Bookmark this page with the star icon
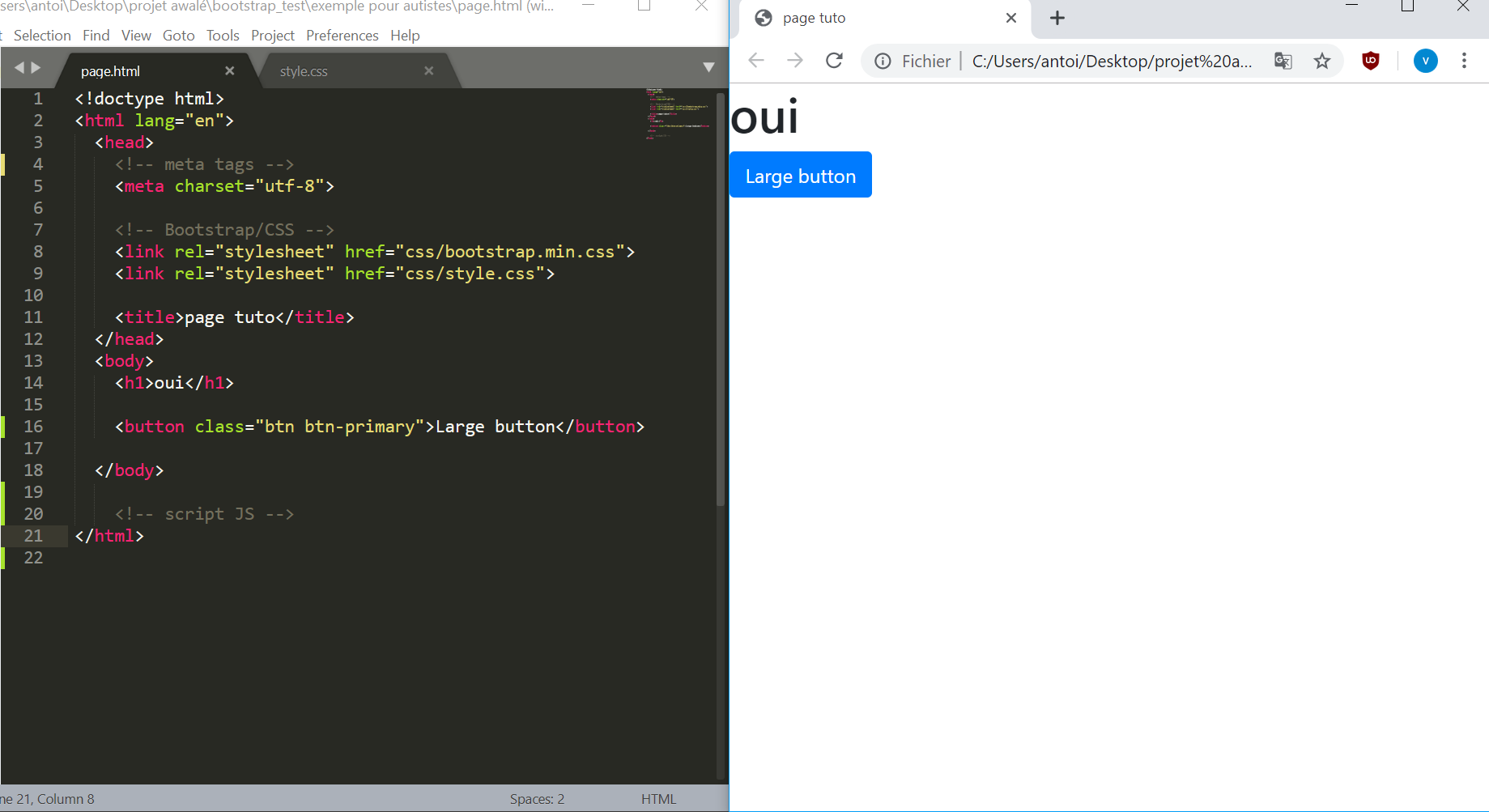This screenshot has width=1489, height=812. coord(1322,61)
